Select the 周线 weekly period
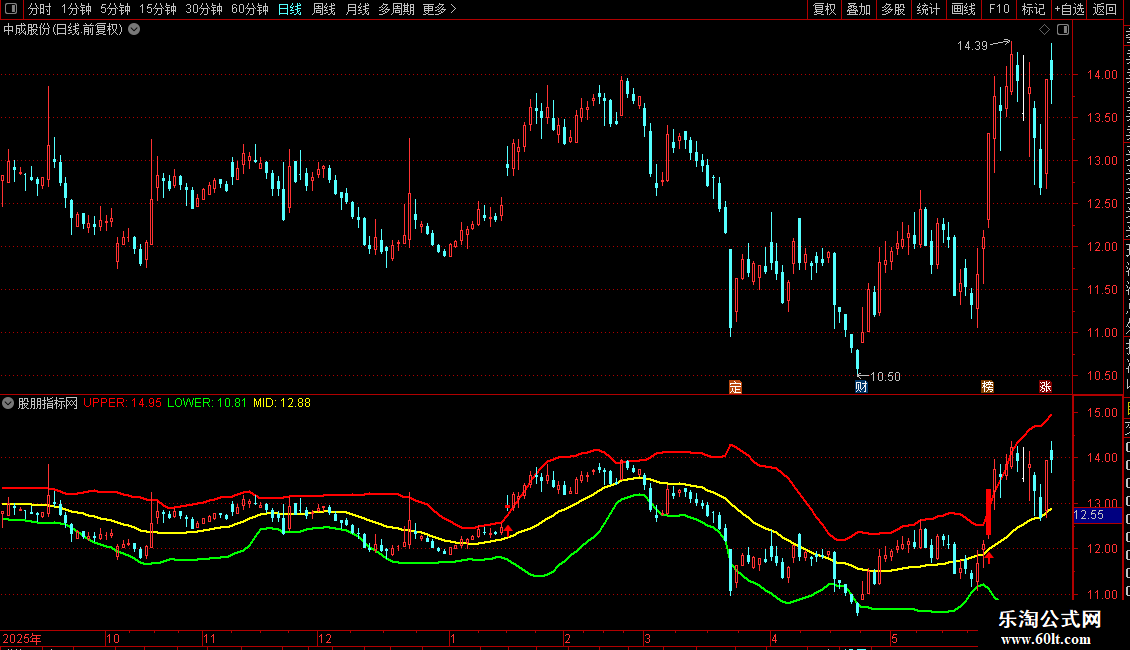This screenshot has width=1130, height=650. (324, 9)
